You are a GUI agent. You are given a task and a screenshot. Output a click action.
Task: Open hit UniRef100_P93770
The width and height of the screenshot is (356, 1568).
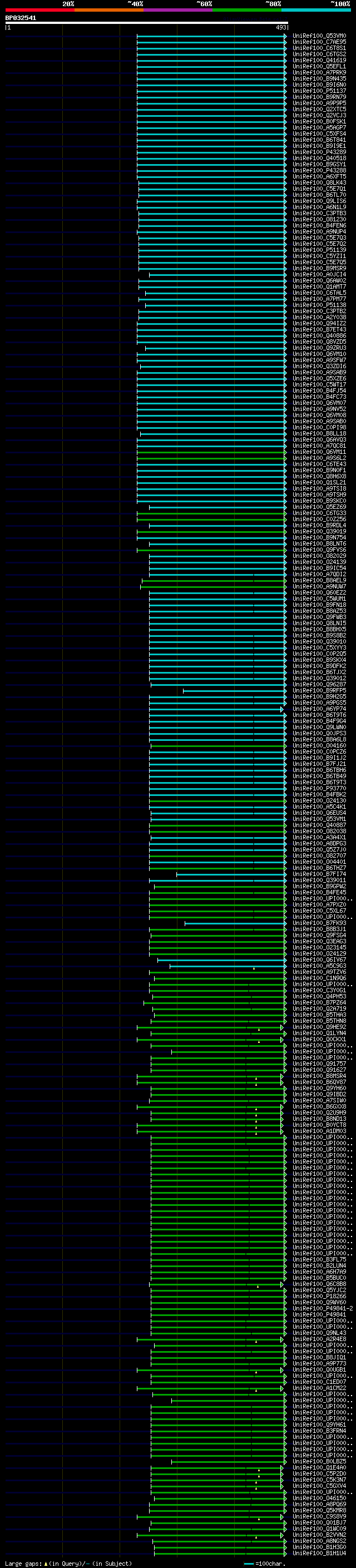coord(319,788)
